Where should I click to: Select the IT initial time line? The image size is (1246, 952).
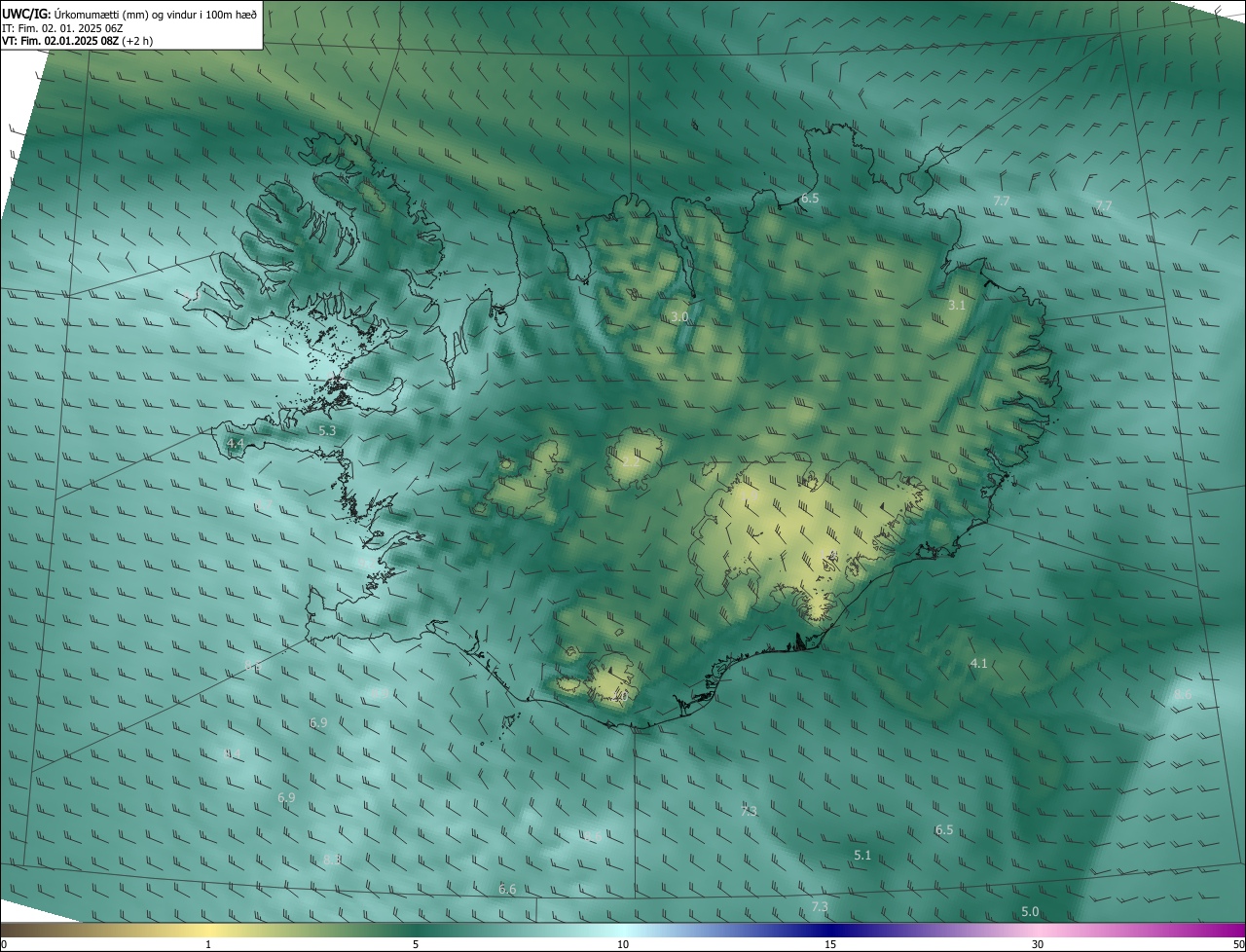[x=62, y=27]
